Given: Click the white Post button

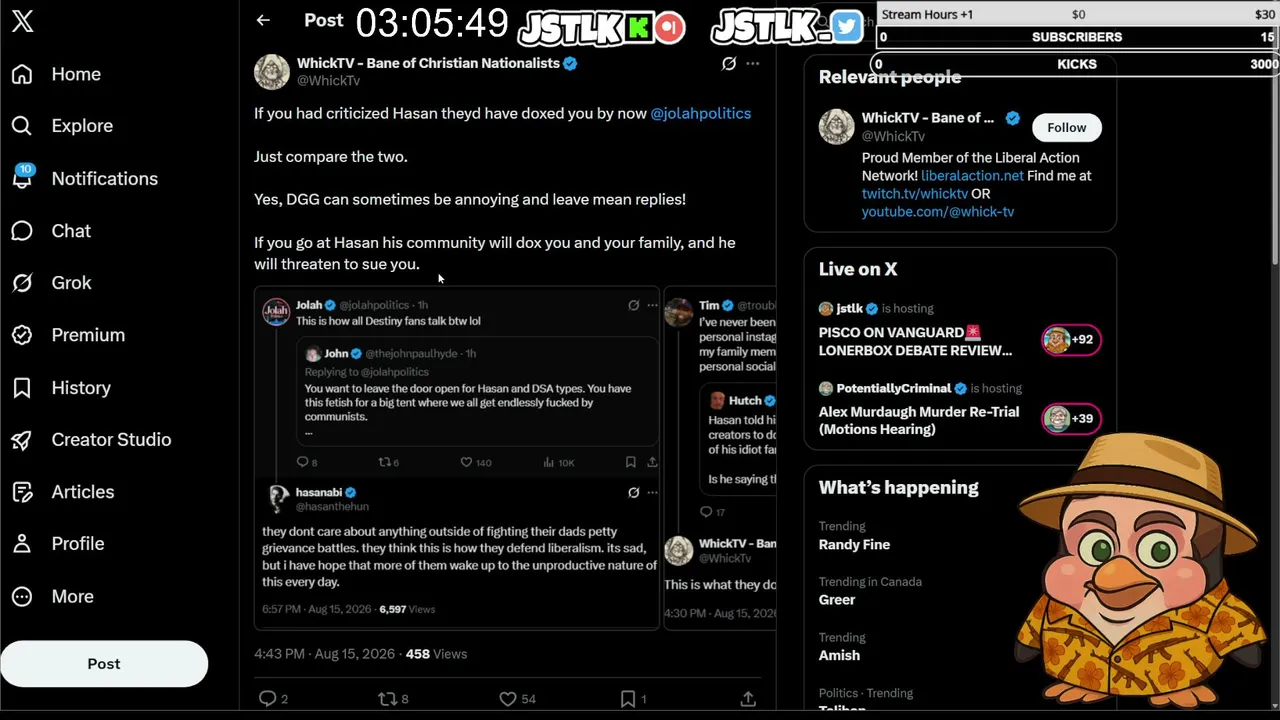Looking at the screenshot, I should pyautogui.click(x=104, y=664).
